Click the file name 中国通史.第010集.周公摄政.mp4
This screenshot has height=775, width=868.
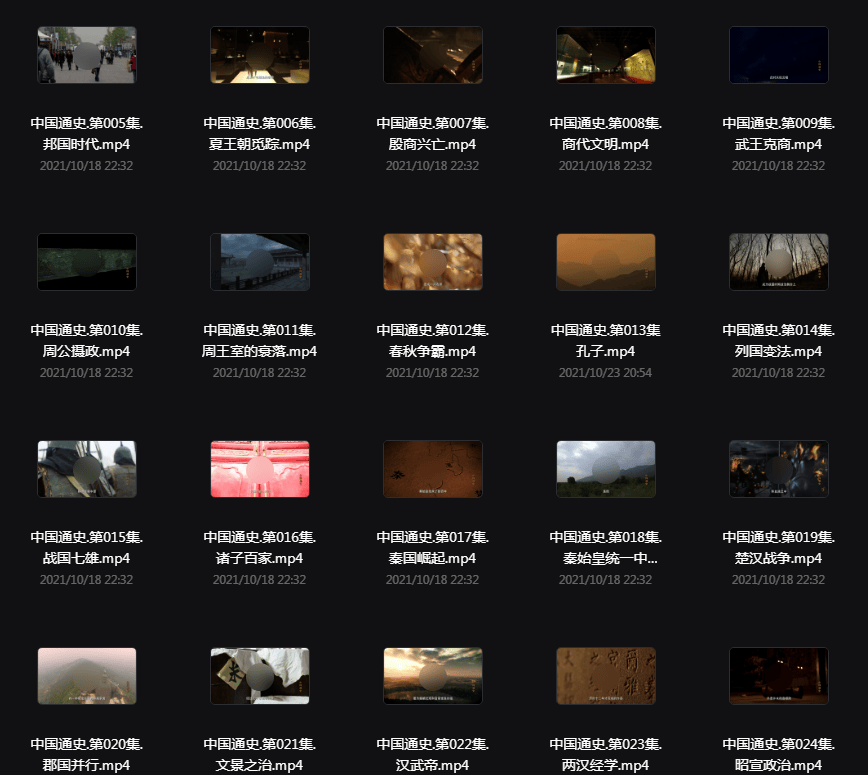point(87,341)
